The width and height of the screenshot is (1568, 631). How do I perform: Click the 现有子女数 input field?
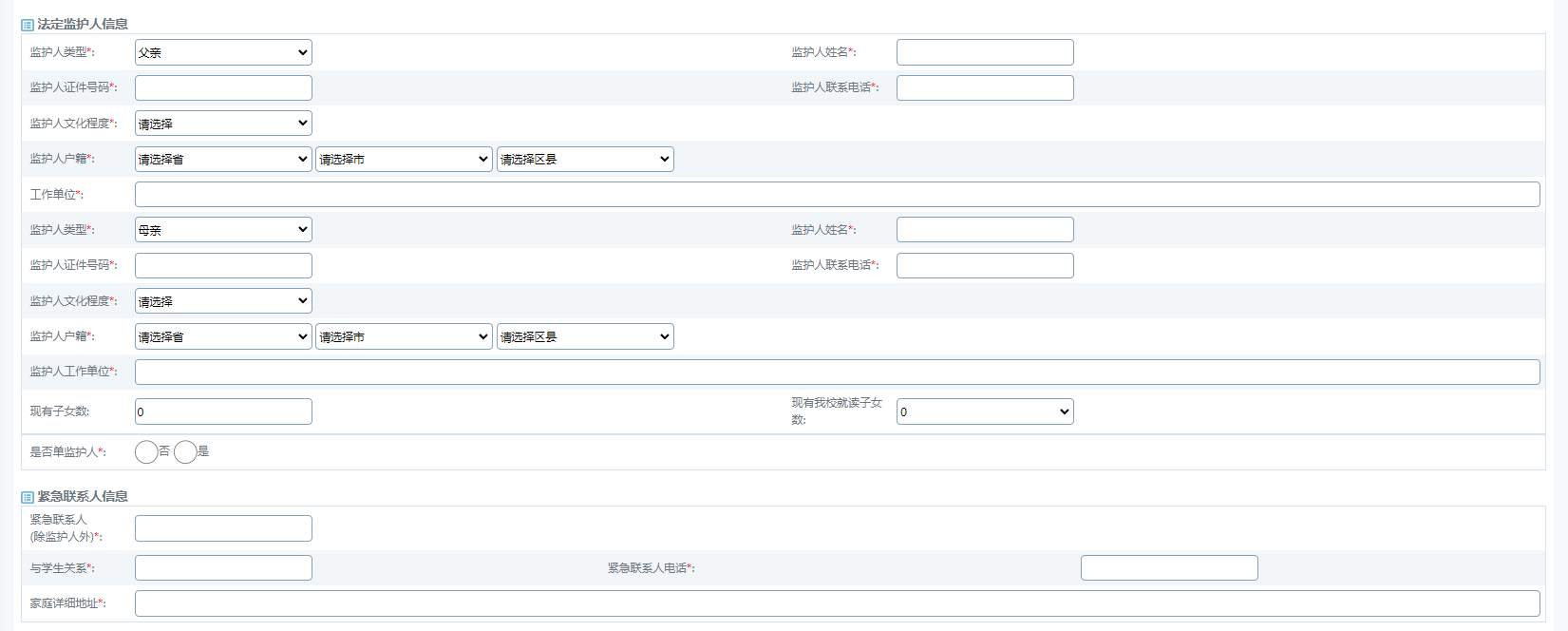[x=223, y=411]
